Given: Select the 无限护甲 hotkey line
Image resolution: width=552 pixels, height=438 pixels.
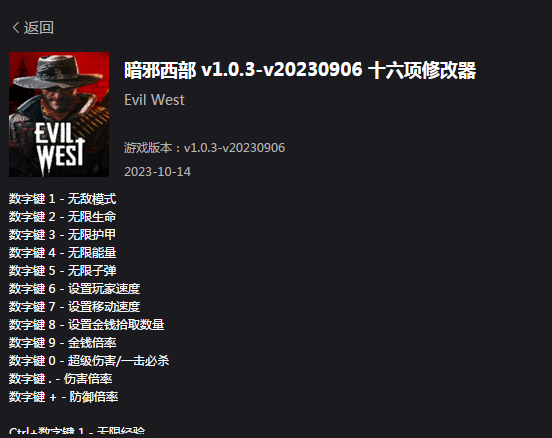Looking at the screenshot, I should pyautogui.click(x=62, y=235).
